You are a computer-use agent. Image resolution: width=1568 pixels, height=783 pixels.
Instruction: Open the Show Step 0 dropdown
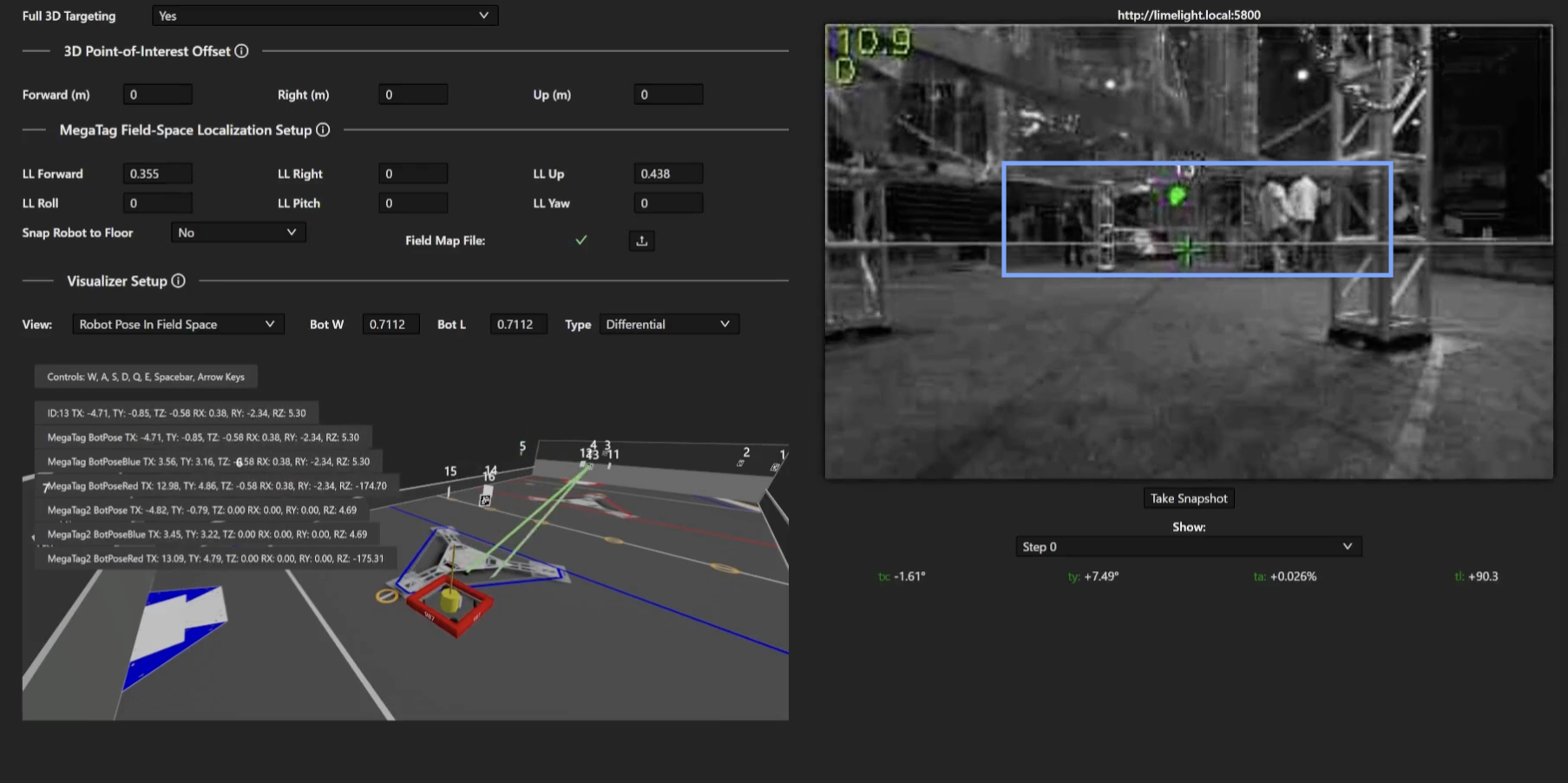[1188, 547]
